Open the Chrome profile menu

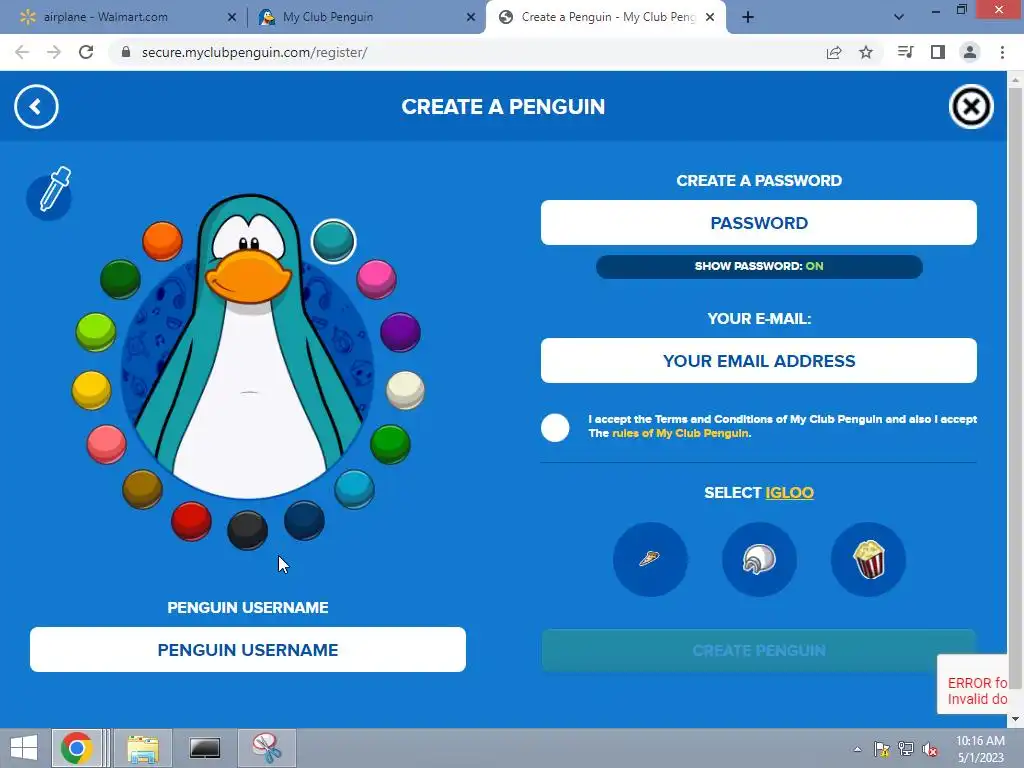(970, 52)
